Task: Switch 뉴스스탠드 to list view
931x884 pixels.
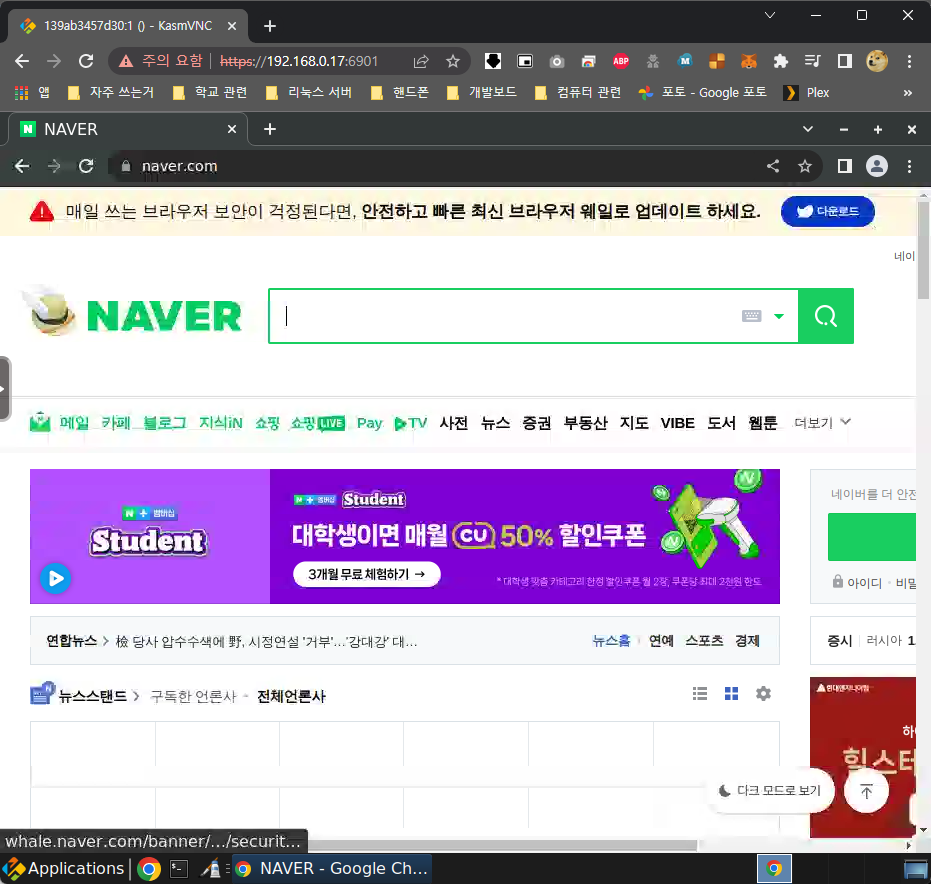Action: coord(699,693)
